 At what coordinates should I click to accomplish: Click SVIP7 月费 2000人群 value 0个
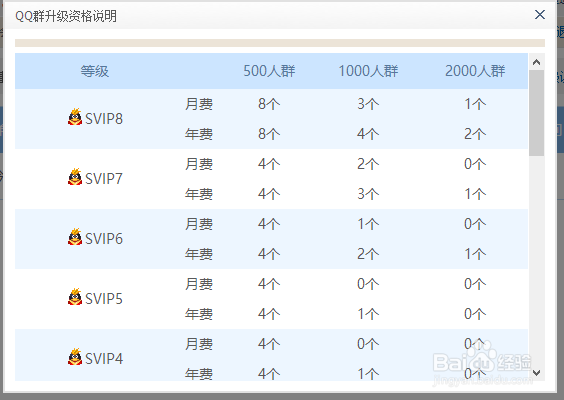point(475,164)
